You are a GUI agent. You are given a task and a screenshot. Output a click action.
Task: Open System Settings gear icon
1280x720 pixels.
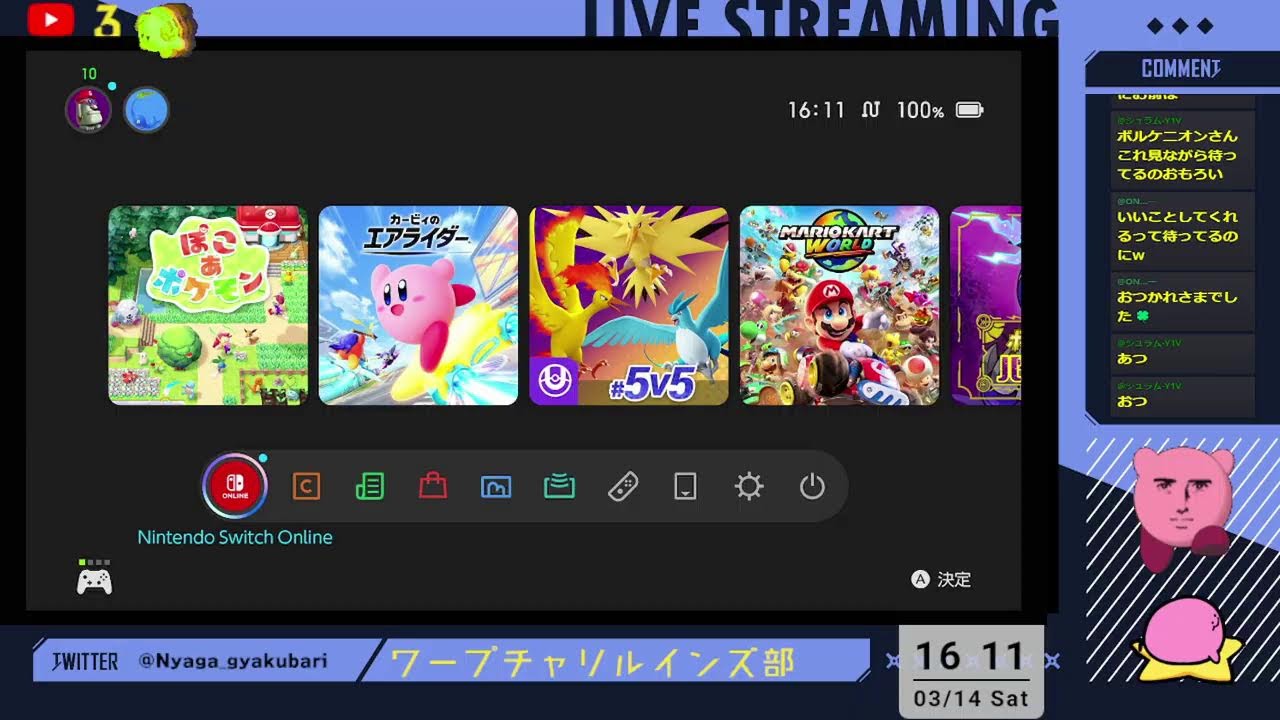click(x=749, y=487)
